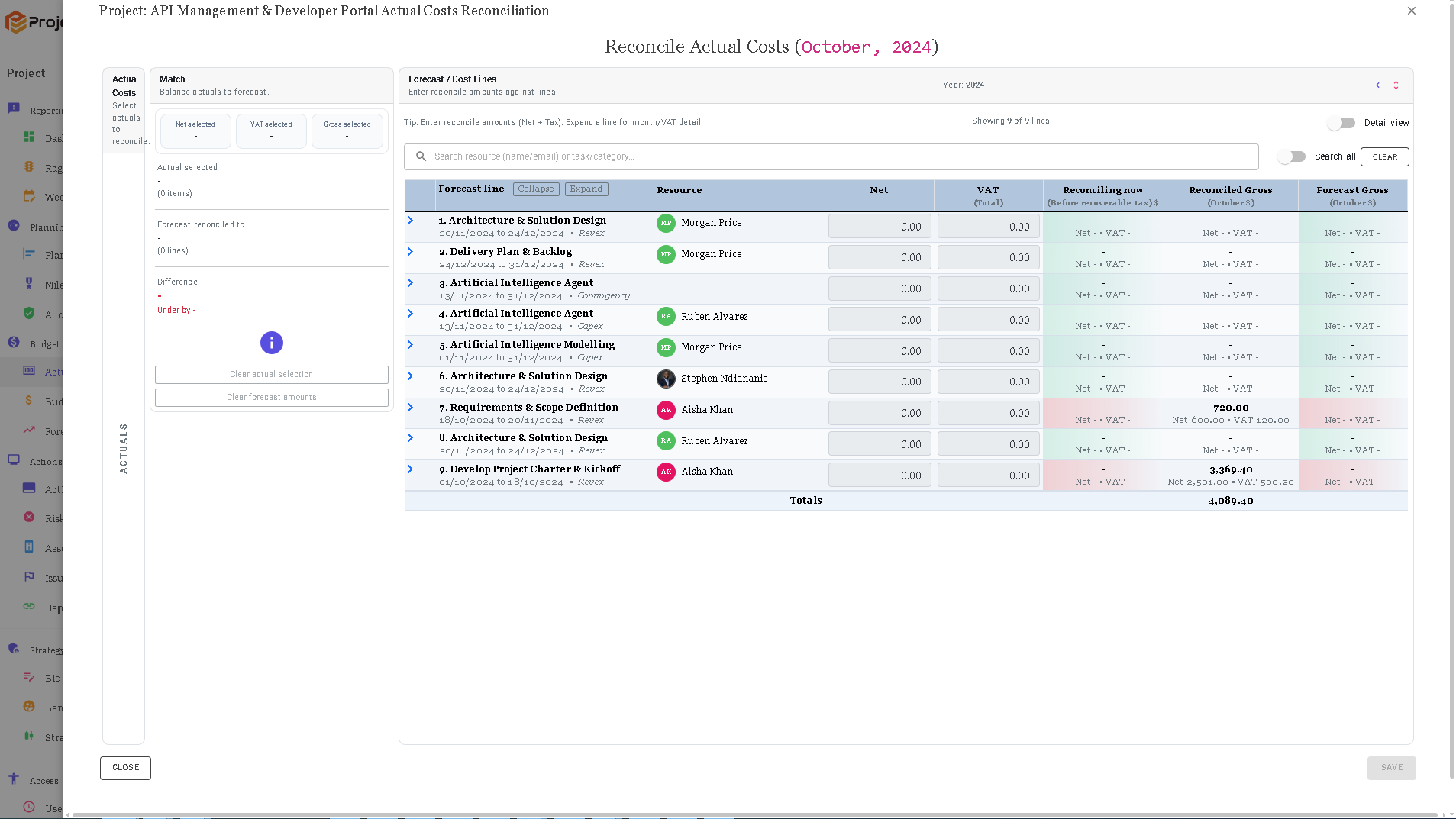The width and height of the screenshot is (1456, 819).
Task: Toggle the Search all switch
Action: 1292,156
